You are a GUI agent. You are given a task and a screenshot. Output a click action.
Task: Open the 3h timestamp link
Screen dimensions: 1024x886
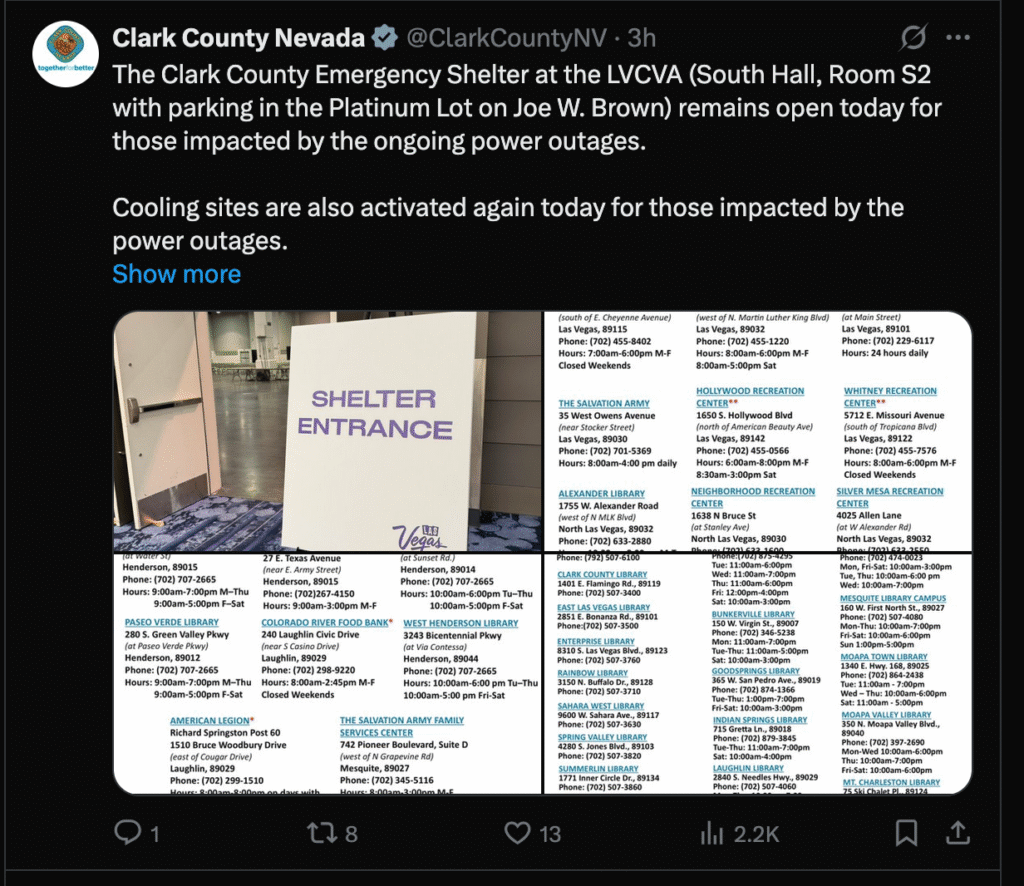click(x=641, y=38)
